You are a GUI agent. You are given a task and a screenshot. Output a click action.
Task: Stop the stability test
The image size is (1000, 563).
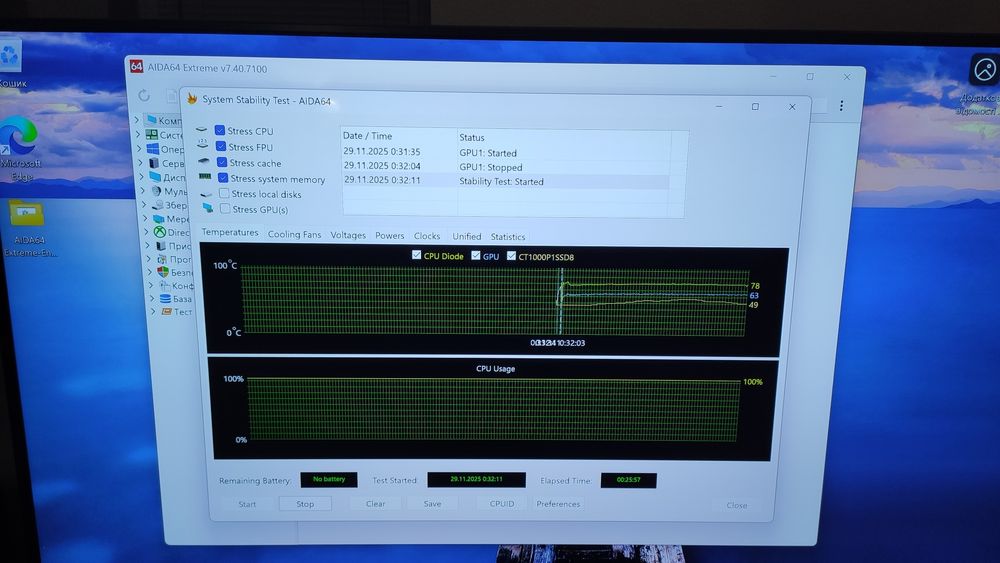coord(305,504)
